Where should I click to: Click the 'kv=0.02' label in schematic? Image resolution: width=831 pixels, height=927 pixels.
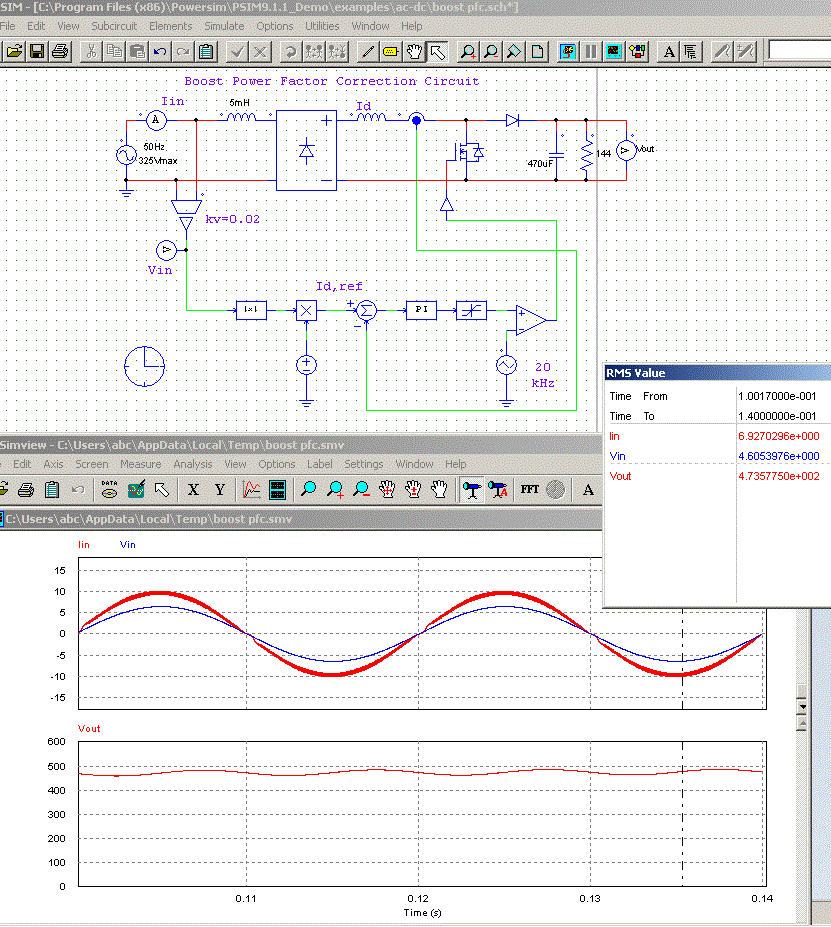232,219
